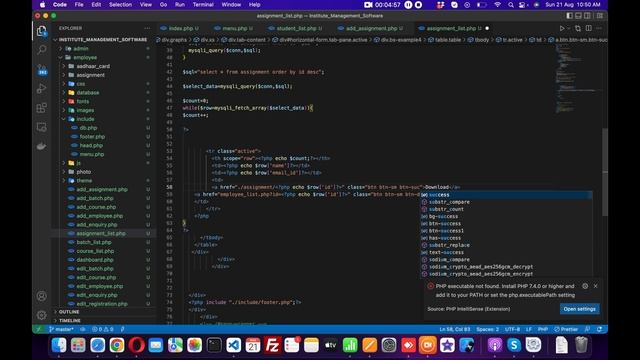This screenshot has height=360, width=640.
Task: Click the editor vertical scrollbar
Action: coord(605,171)
